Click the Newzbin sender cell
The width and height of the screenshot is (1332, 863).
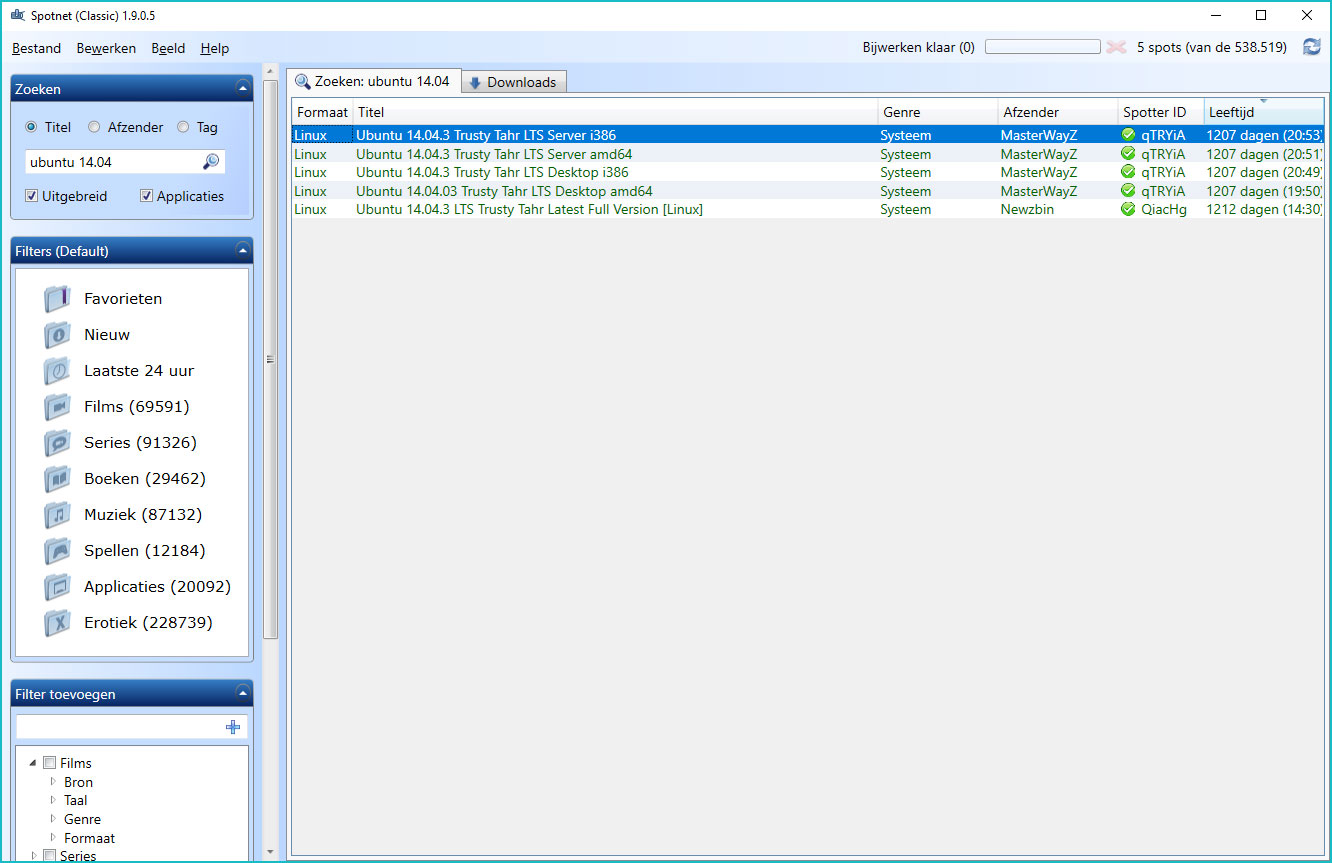click(1027, 209)
